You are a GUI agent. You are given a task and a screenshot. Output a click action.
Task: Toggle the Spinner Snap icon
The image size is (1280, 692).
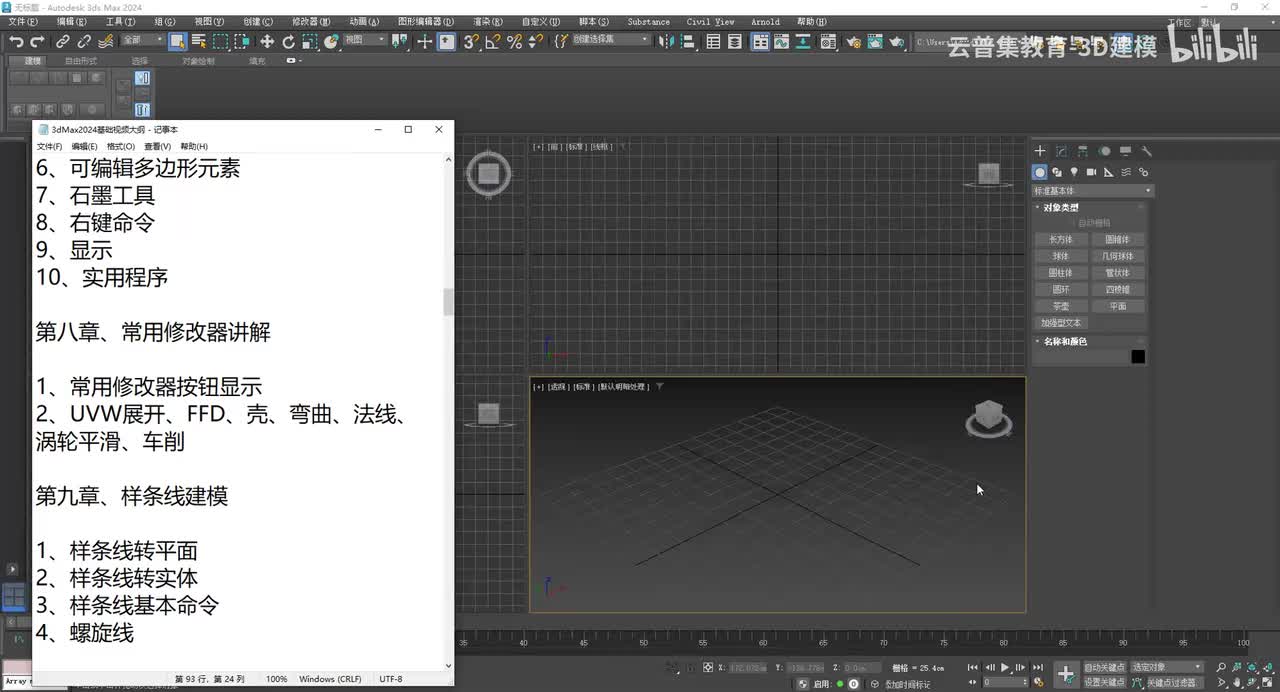[x=535, y=41]
